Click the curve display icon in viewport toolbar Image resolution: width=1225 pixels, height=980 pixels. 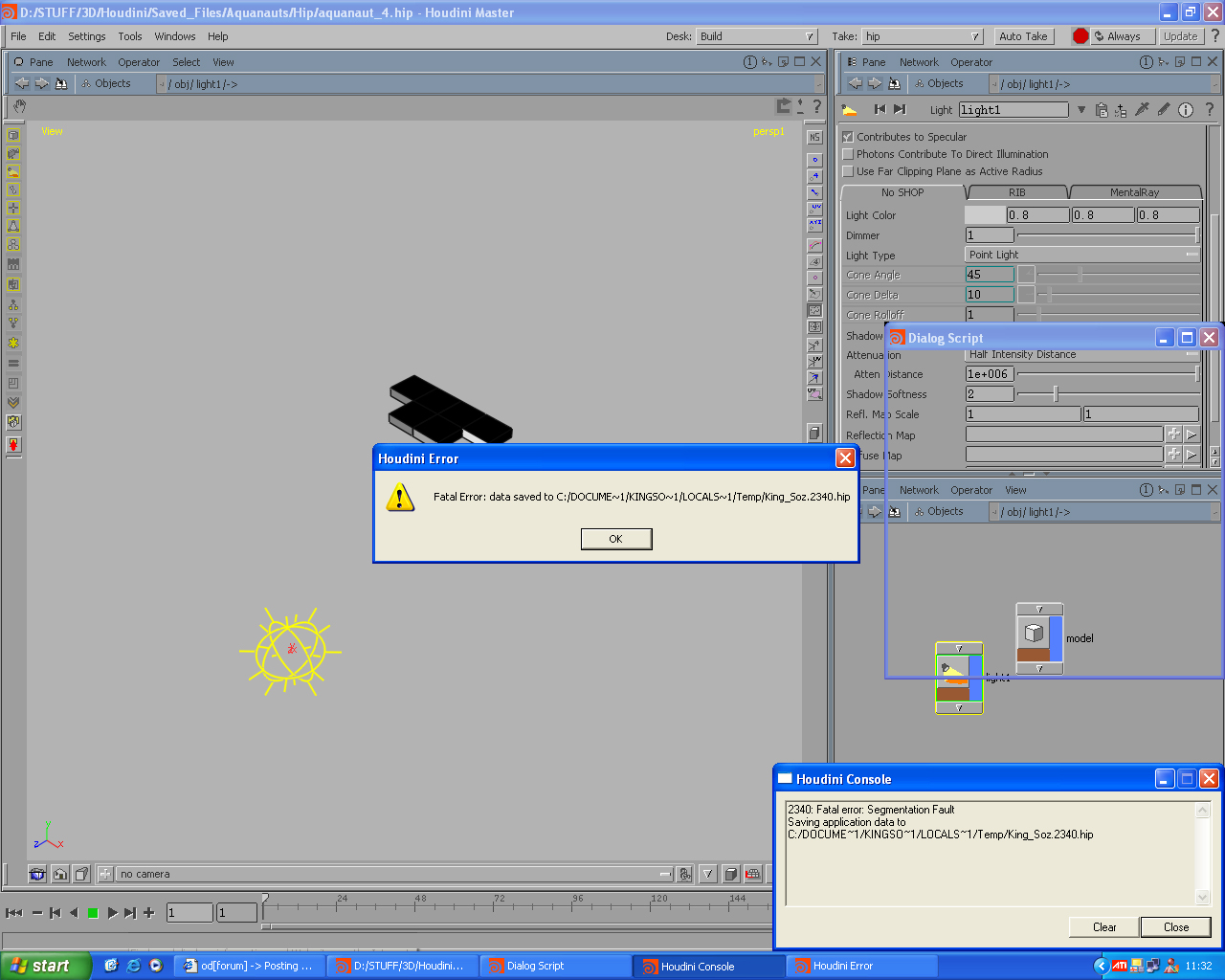pyautogui.click(x=814, y=246)
